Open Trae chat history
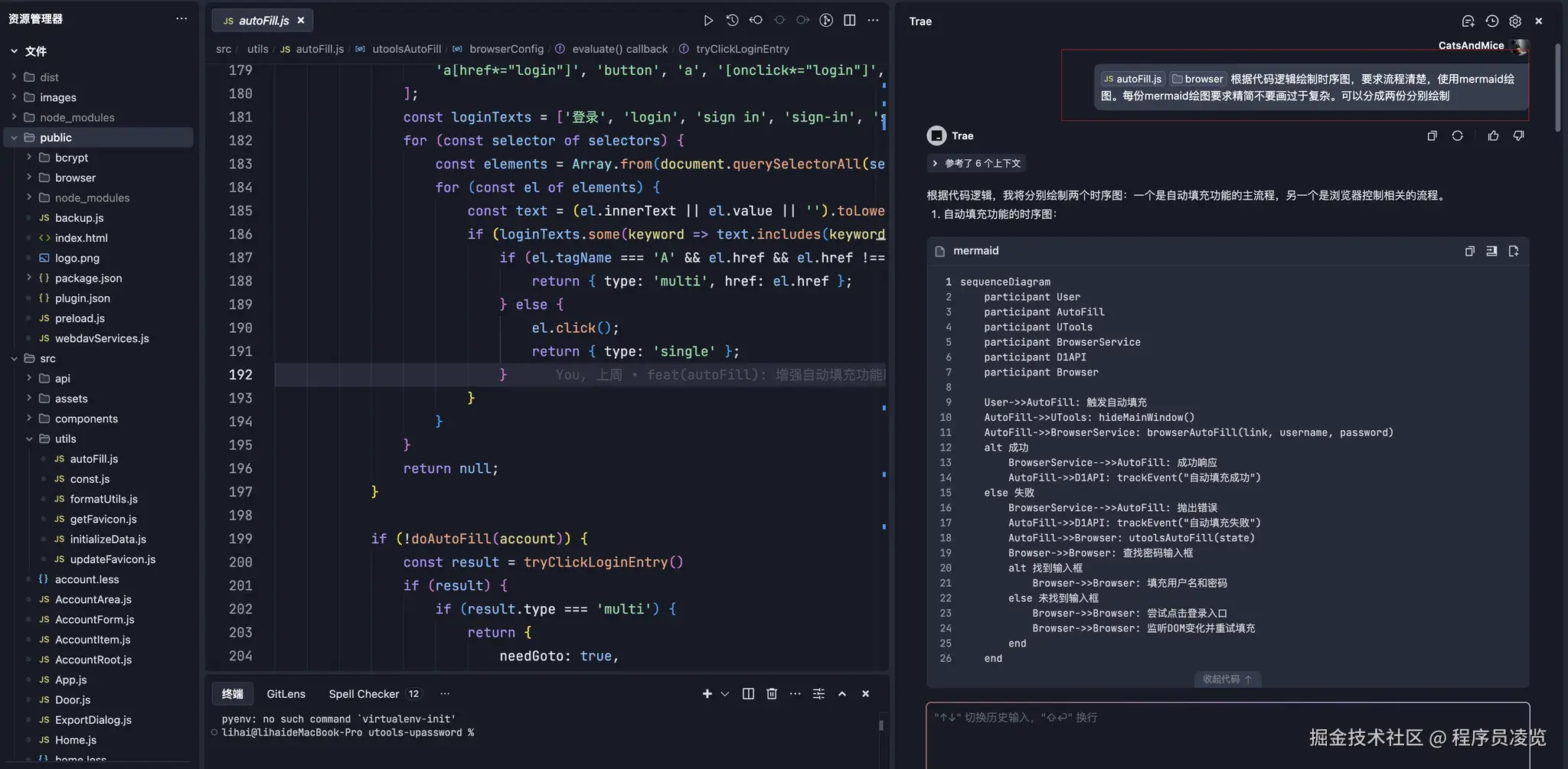This screenshot has width=1568, height=769. (x=1491, y=21)
